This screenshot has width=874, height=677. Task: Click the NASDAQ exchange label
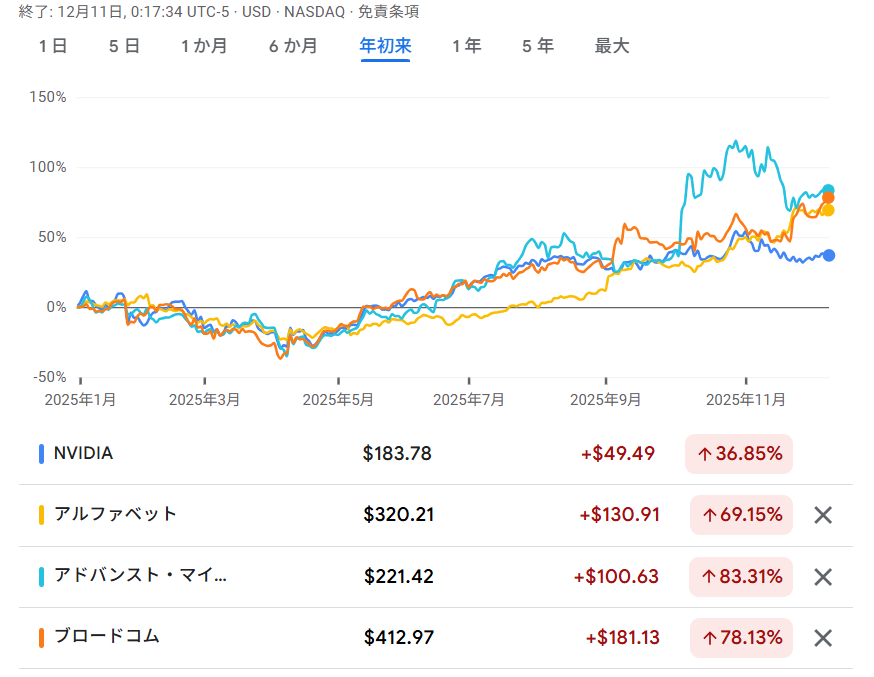[314, 12]
